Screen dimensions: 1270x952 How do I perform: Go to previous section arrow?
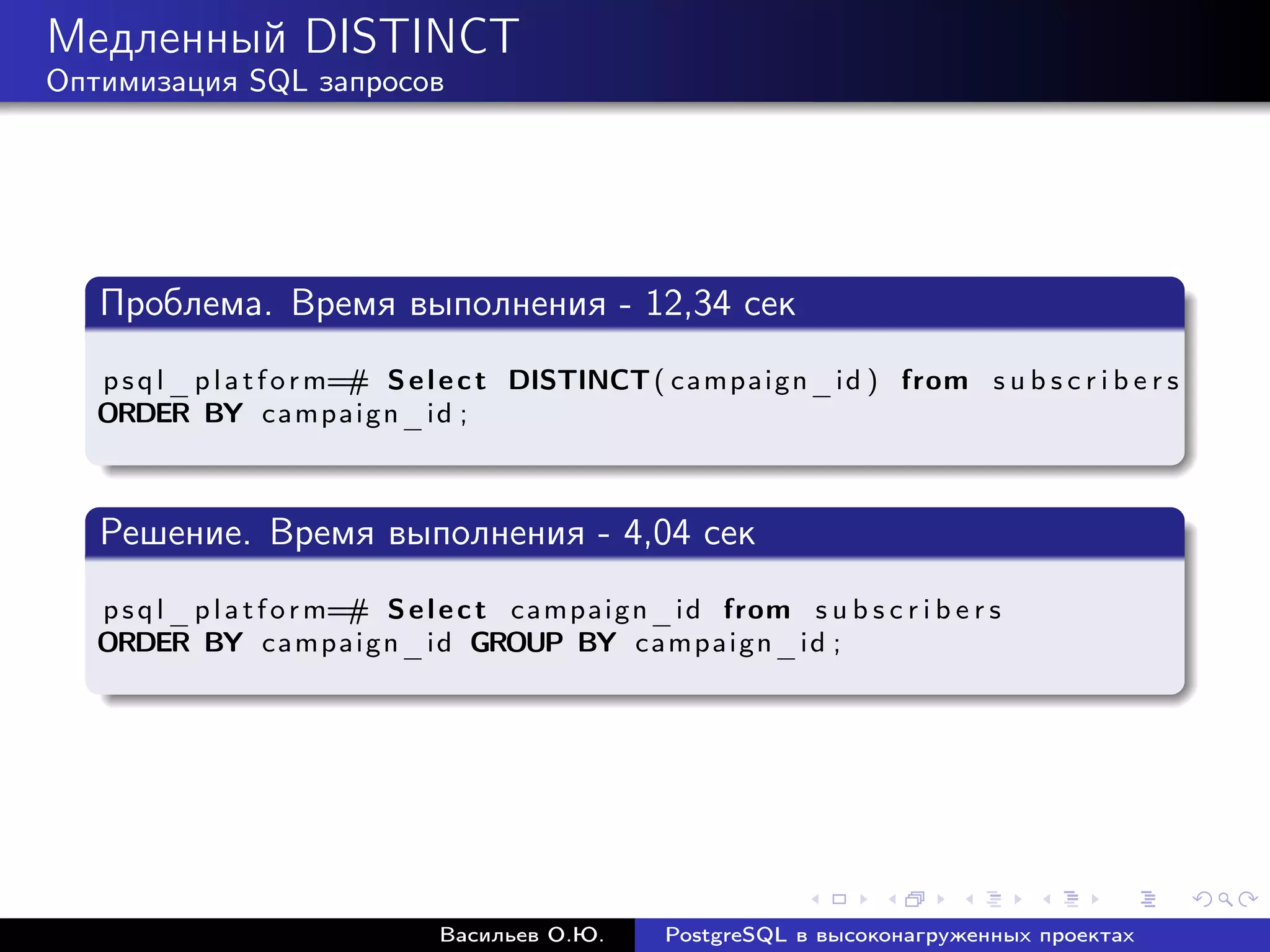tap(1047, 899)
